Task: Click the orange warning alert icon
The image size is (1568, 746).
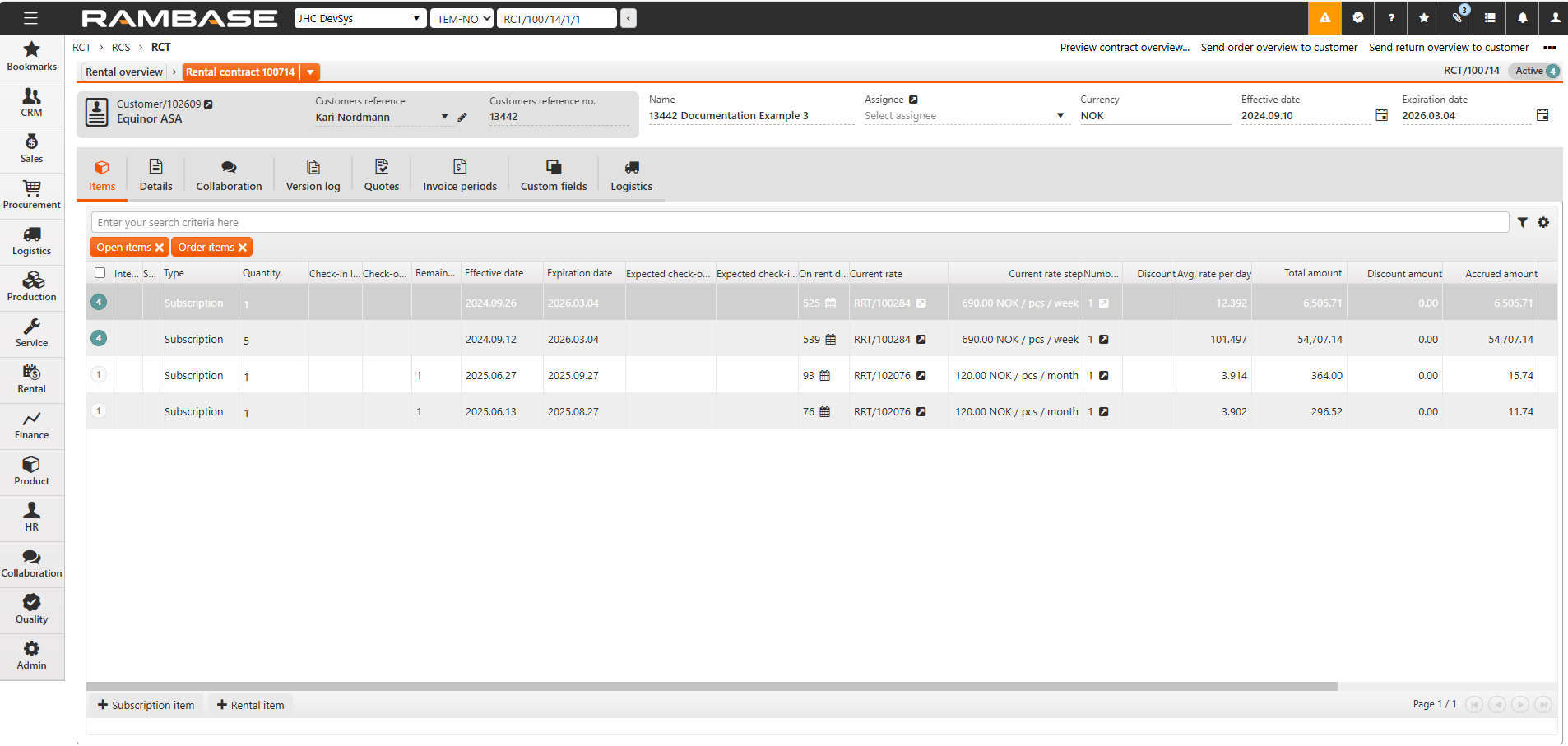Action: [1324, 17]
